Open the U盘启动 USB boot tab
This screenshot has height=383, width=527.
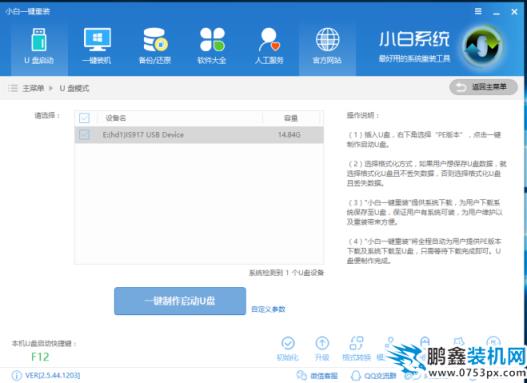tap(39, 47)
